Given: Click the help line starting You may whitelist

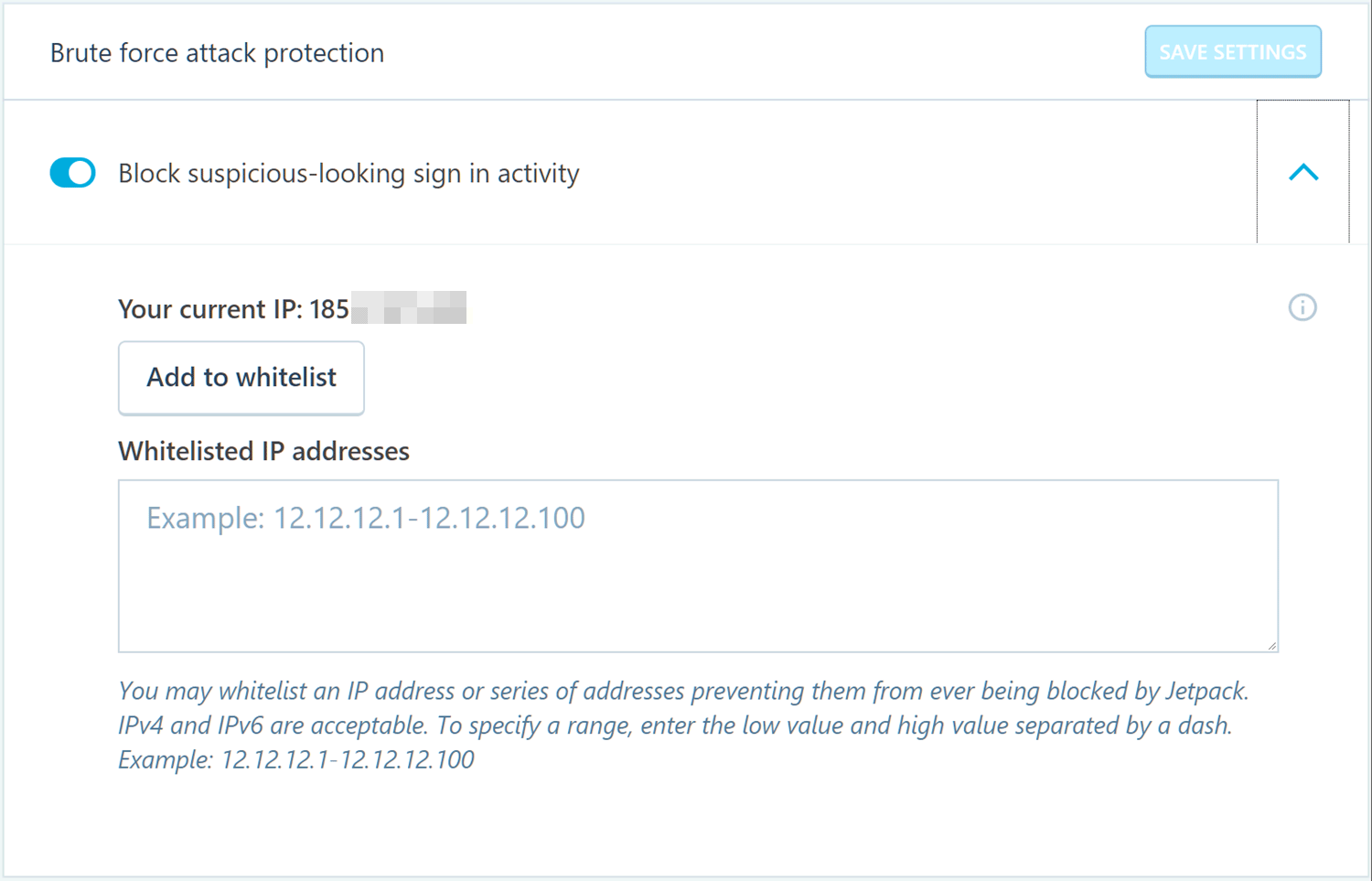Looking at the screenshot, I should (x=683, y=691).
